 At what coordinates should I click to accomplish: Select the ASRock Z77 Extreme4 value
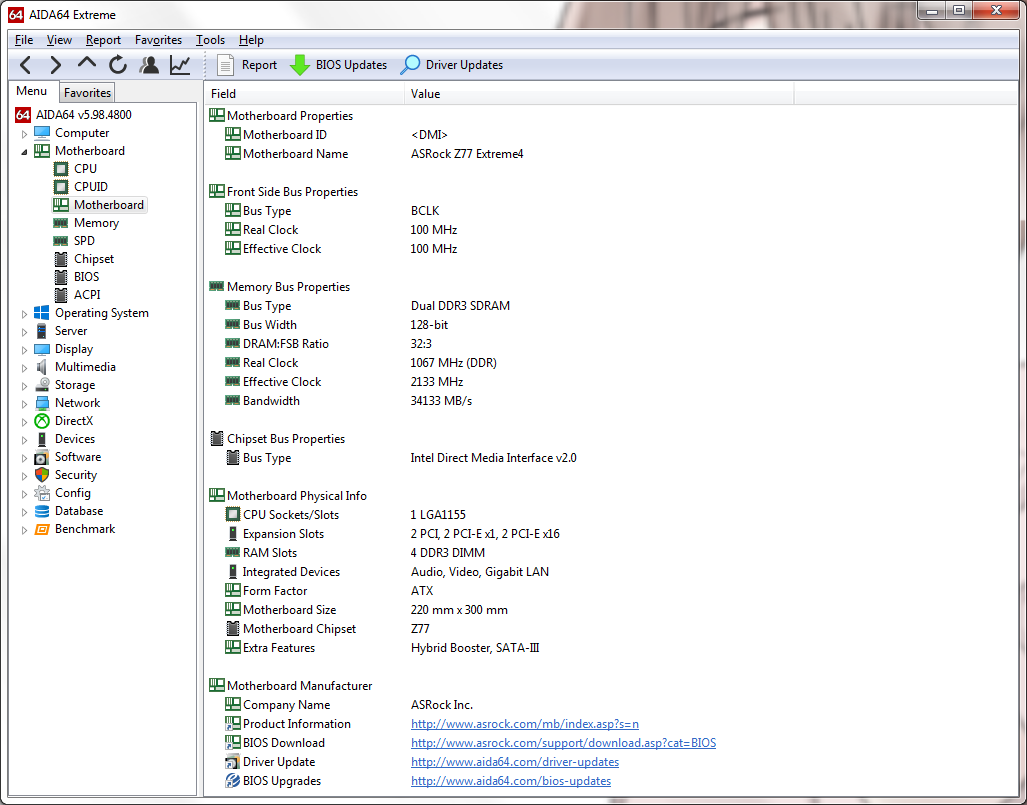pos(467,154)
